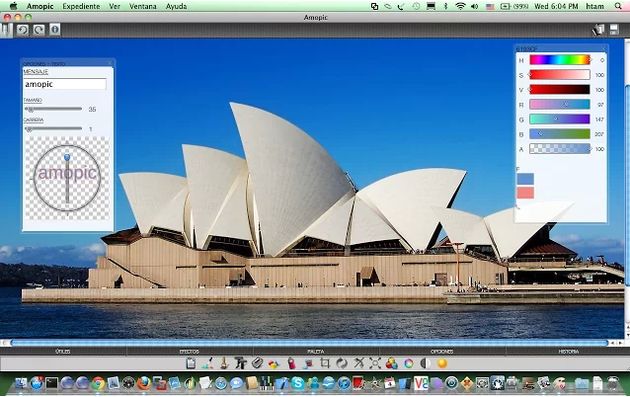
Task: Select the crossed scissors cut tool
Action: tap(359, 363)
